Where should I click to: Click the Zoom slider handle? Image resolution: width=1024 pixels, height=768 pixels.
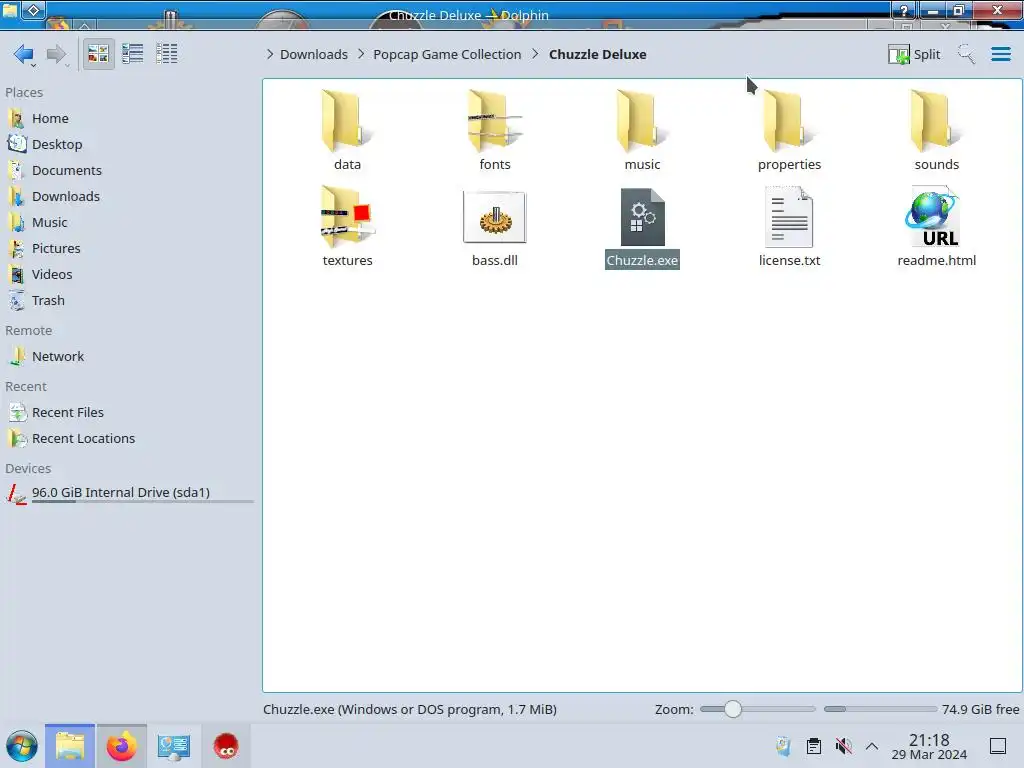click(x=733, y=709)
